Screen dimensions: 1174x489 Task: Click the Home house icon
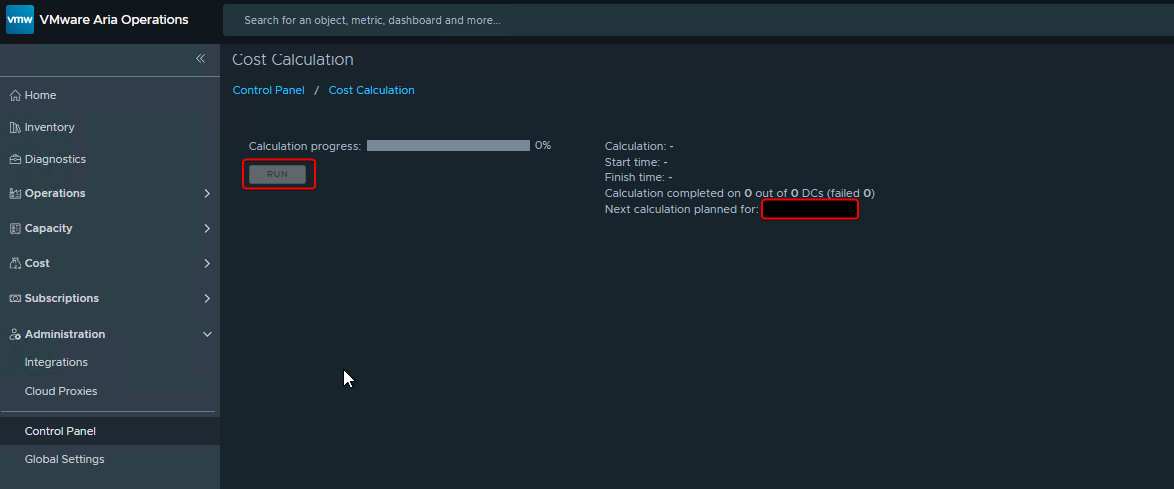(15, 96)
